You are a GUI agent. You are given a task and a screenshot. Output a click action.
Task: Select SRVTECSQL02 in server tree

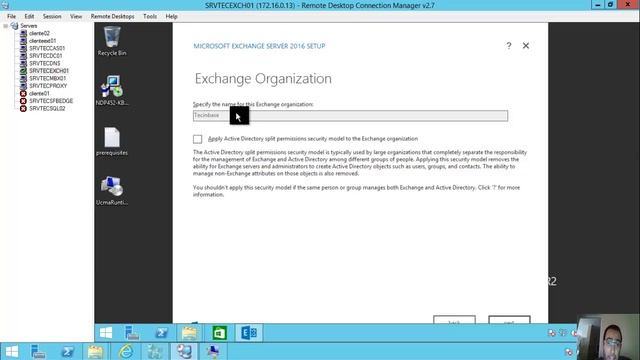[47, 109]
